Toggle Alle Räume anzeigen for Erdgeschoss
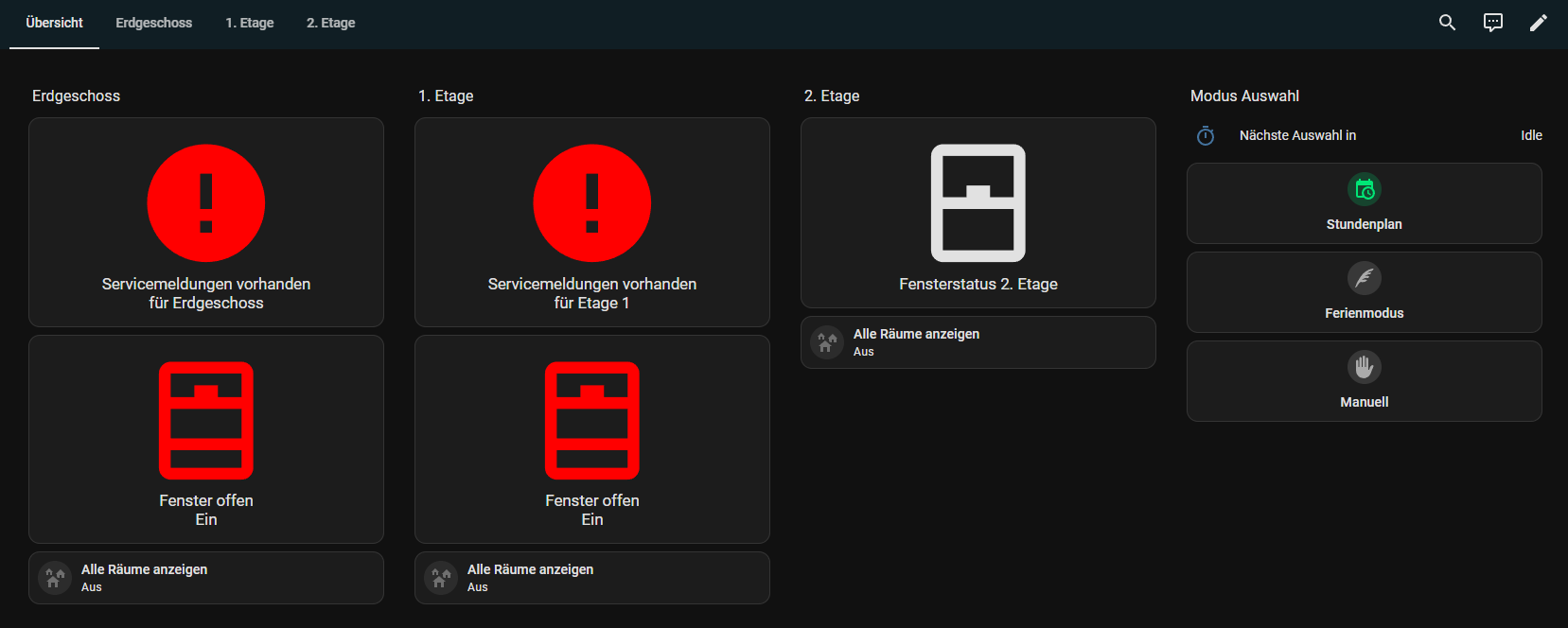 coord(206,578)
